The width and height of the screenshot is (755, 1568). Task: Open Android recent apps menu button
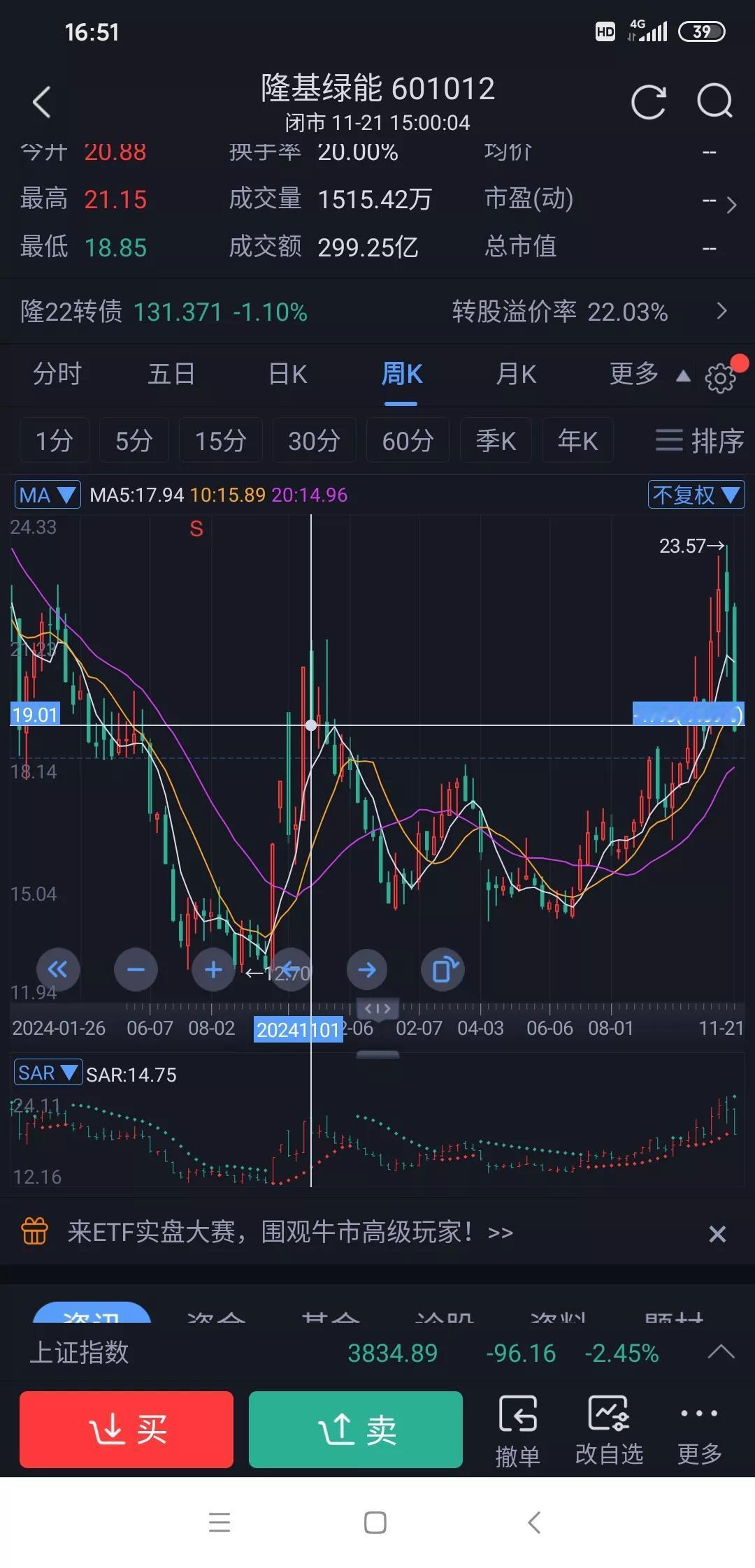click(x=220, y=1522)
